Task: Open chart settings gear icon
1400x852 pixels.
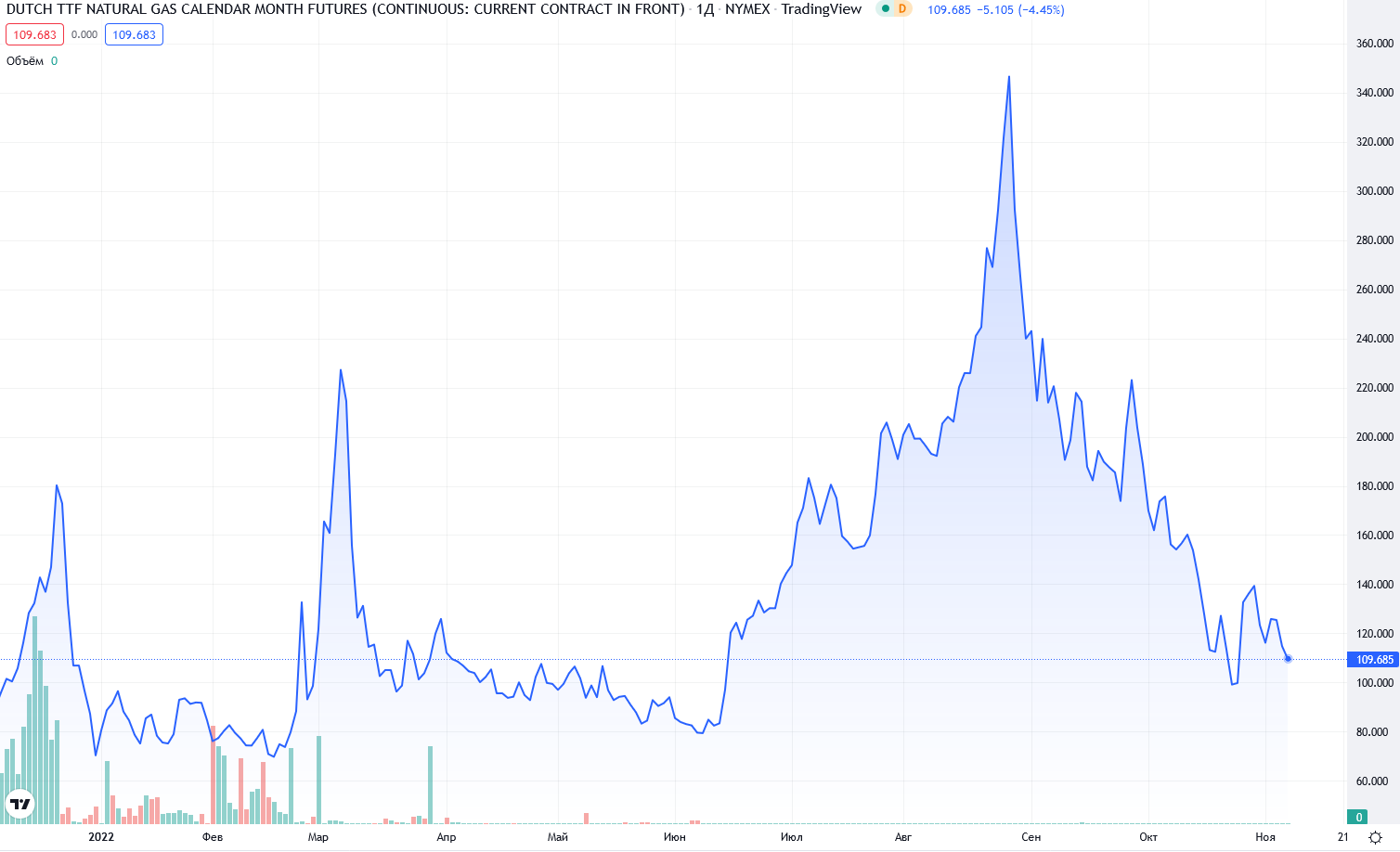Action: pos(1375,837)
